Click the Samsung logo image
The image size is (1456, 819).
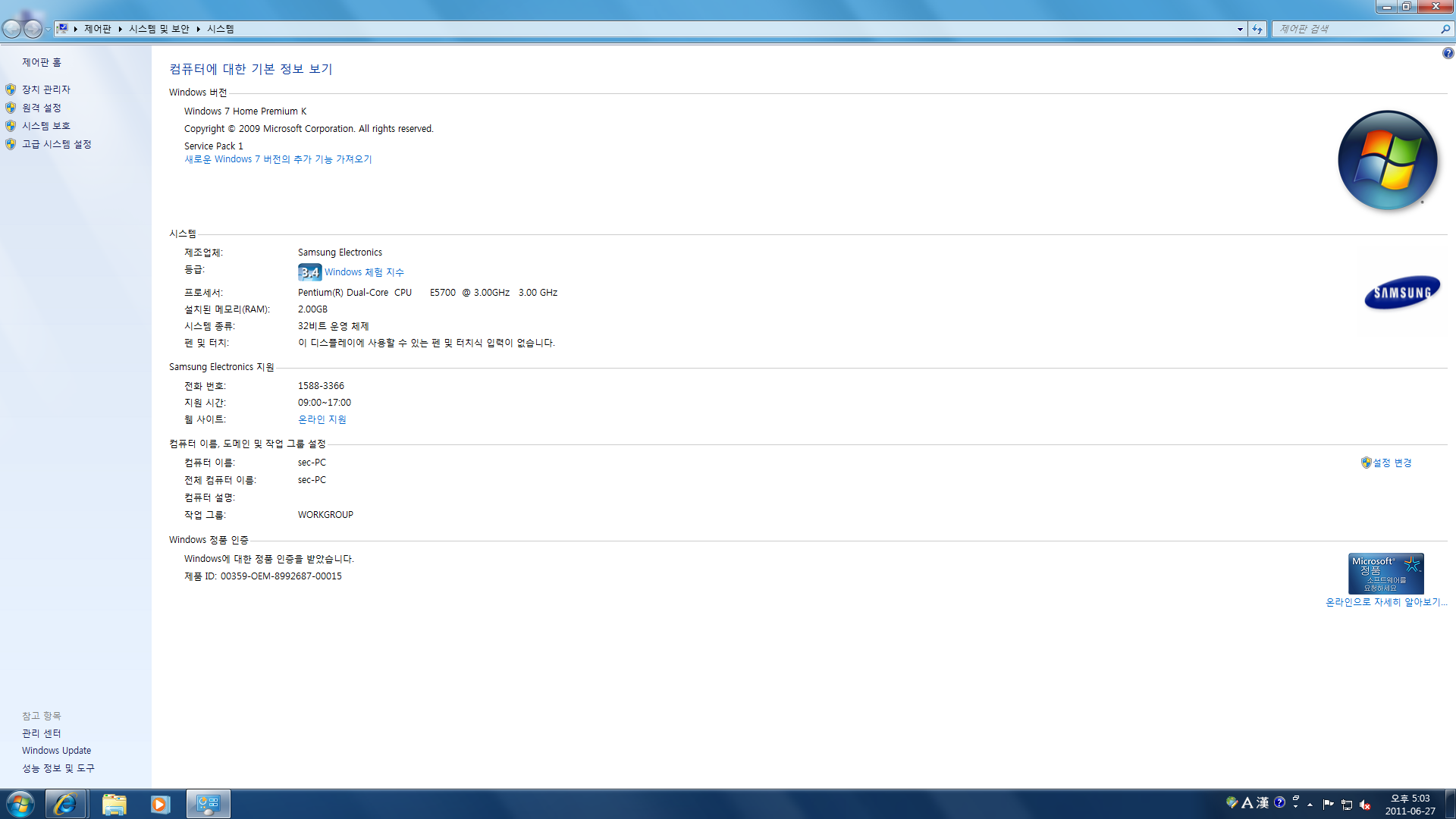[1402, 293]
